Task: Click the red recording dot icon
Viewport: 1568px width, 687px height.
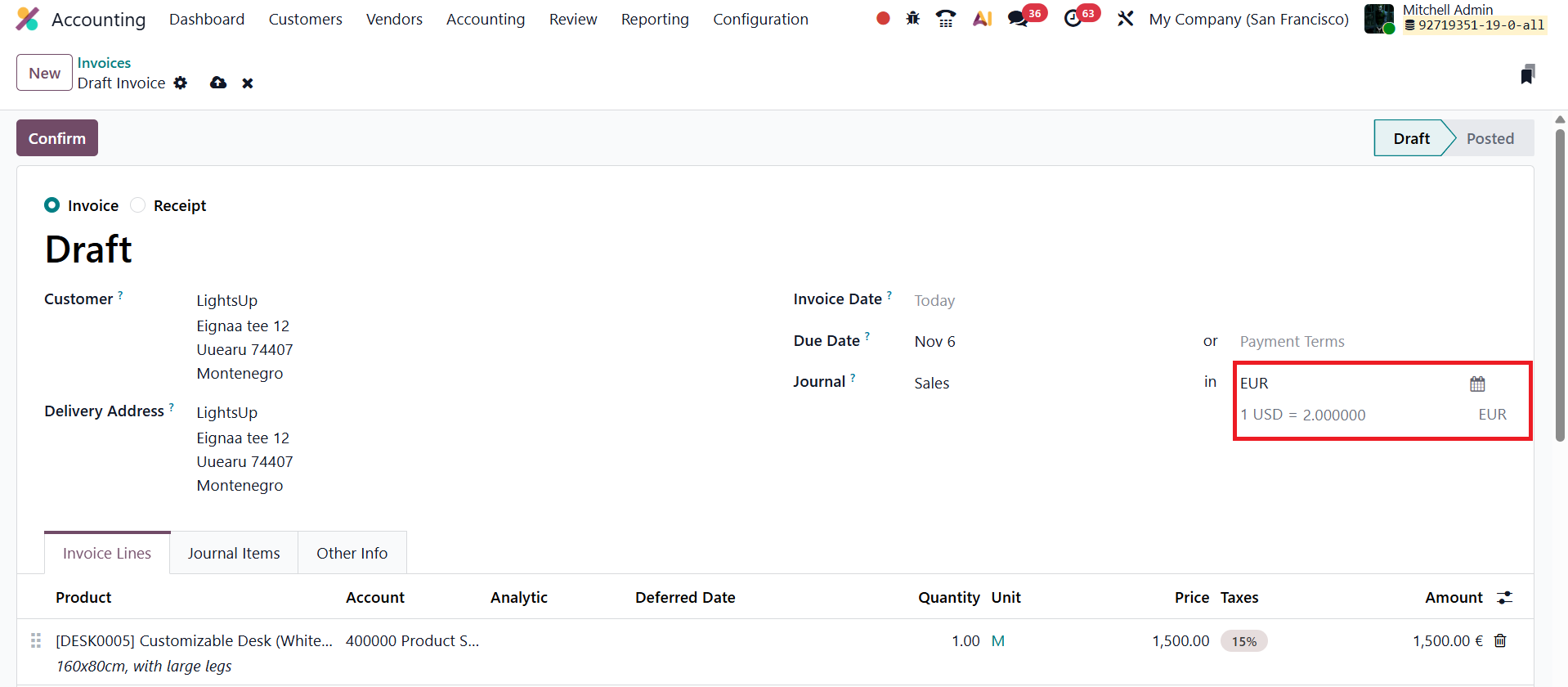Action: point(882,18)
